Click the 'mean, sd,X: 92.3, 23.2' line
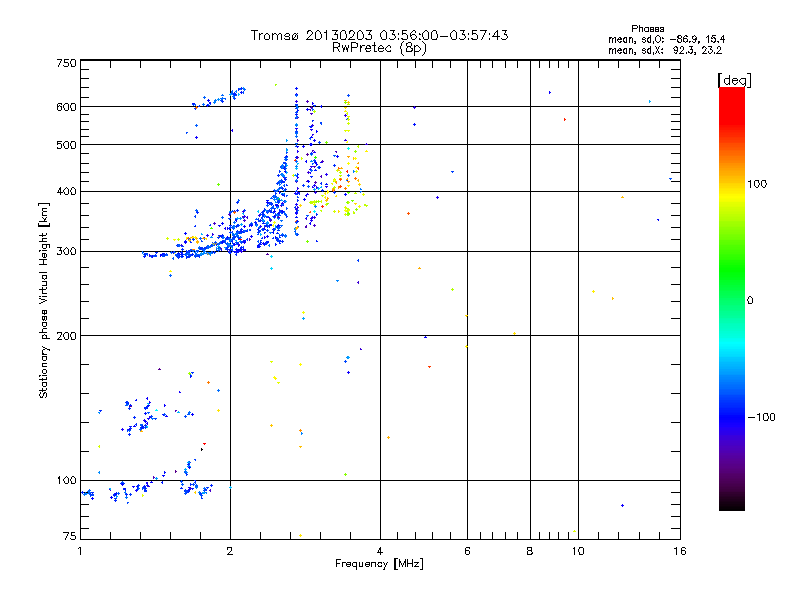Viewport: 800px width, 600px height. click(665, 51)
